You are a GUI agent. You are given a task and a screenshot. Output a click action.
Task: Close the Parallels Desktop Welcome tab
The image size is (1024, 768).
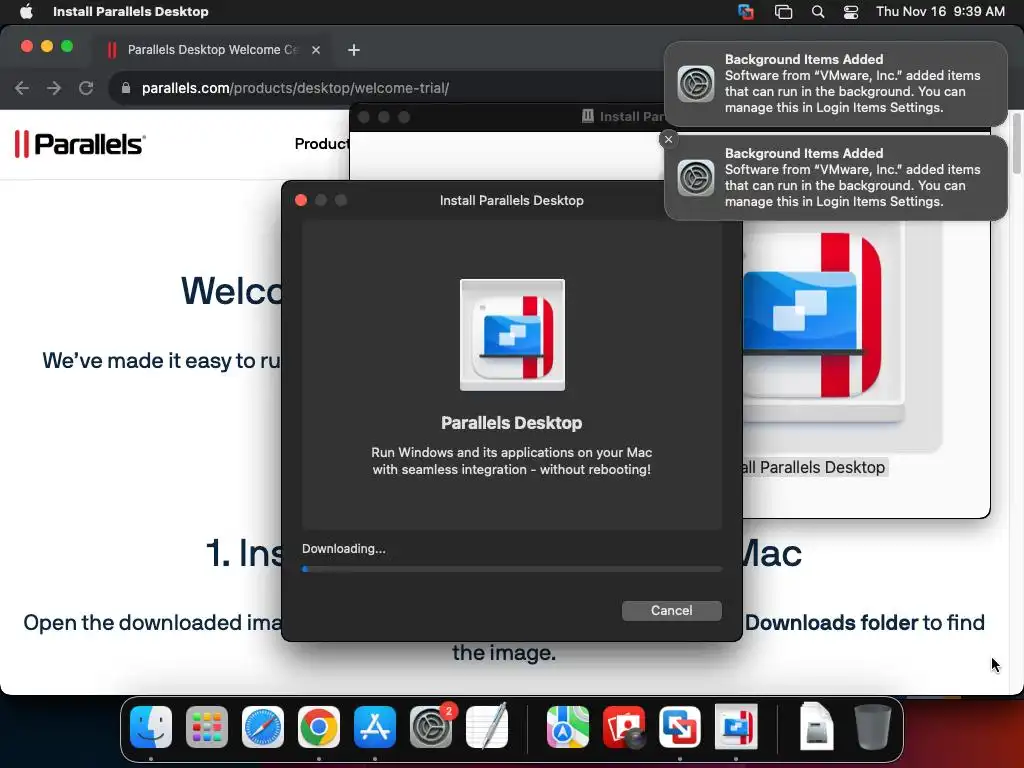tap(316, 50)
